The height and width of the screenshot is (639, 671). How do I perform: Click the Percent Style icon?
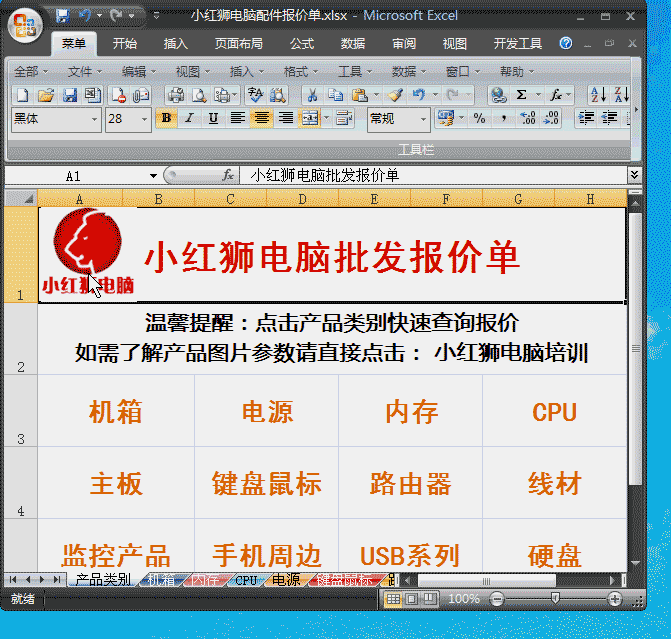[479, 119]
